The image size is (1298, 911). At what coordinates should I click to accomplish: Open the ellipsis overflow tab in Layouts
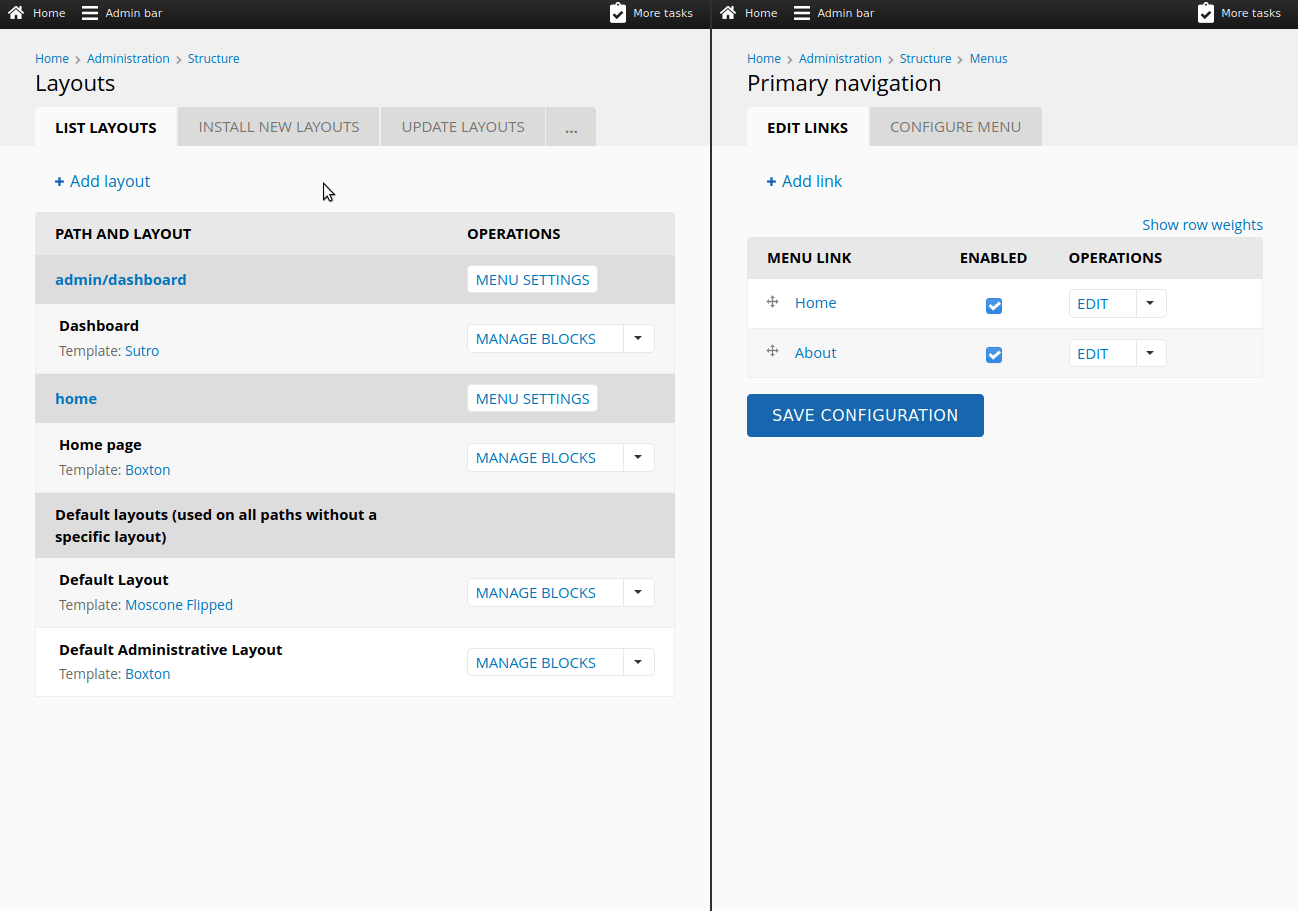(x=571, y=127)
